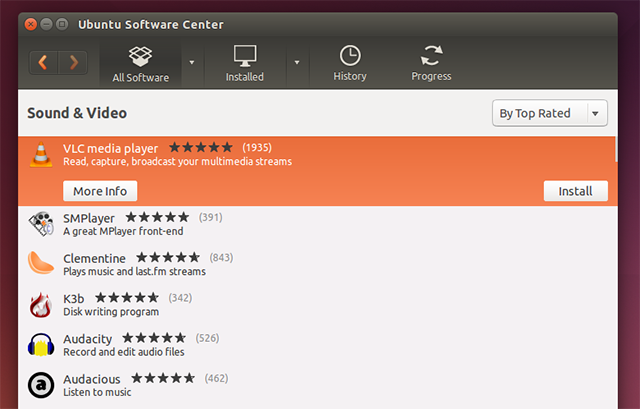Click 'A great MPlayer front-end' description
Viewport: 640px width, 409px height.
[123, 231]
